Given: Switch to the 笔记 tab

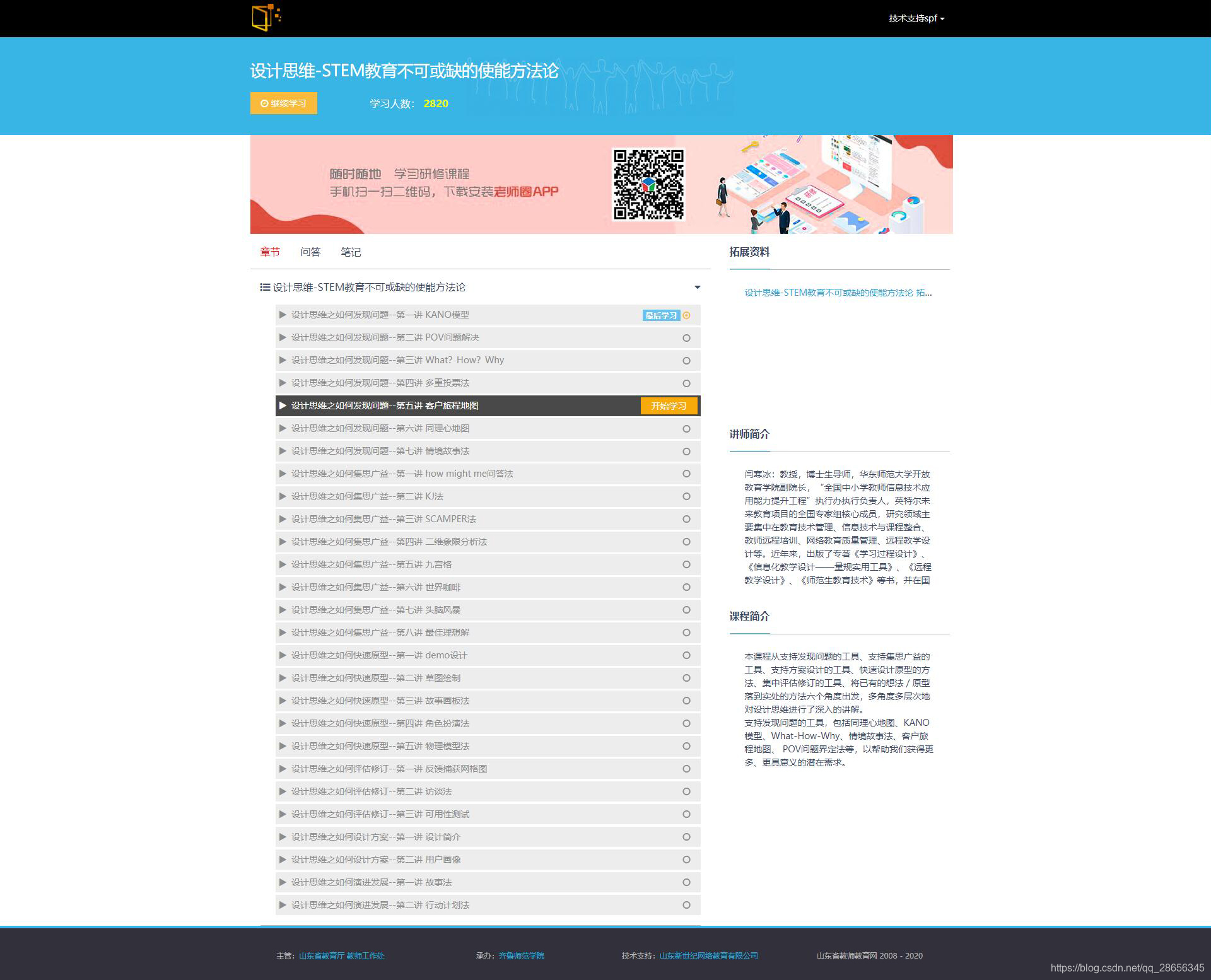Looking at the screenshot, I should (x=351, y=252).
